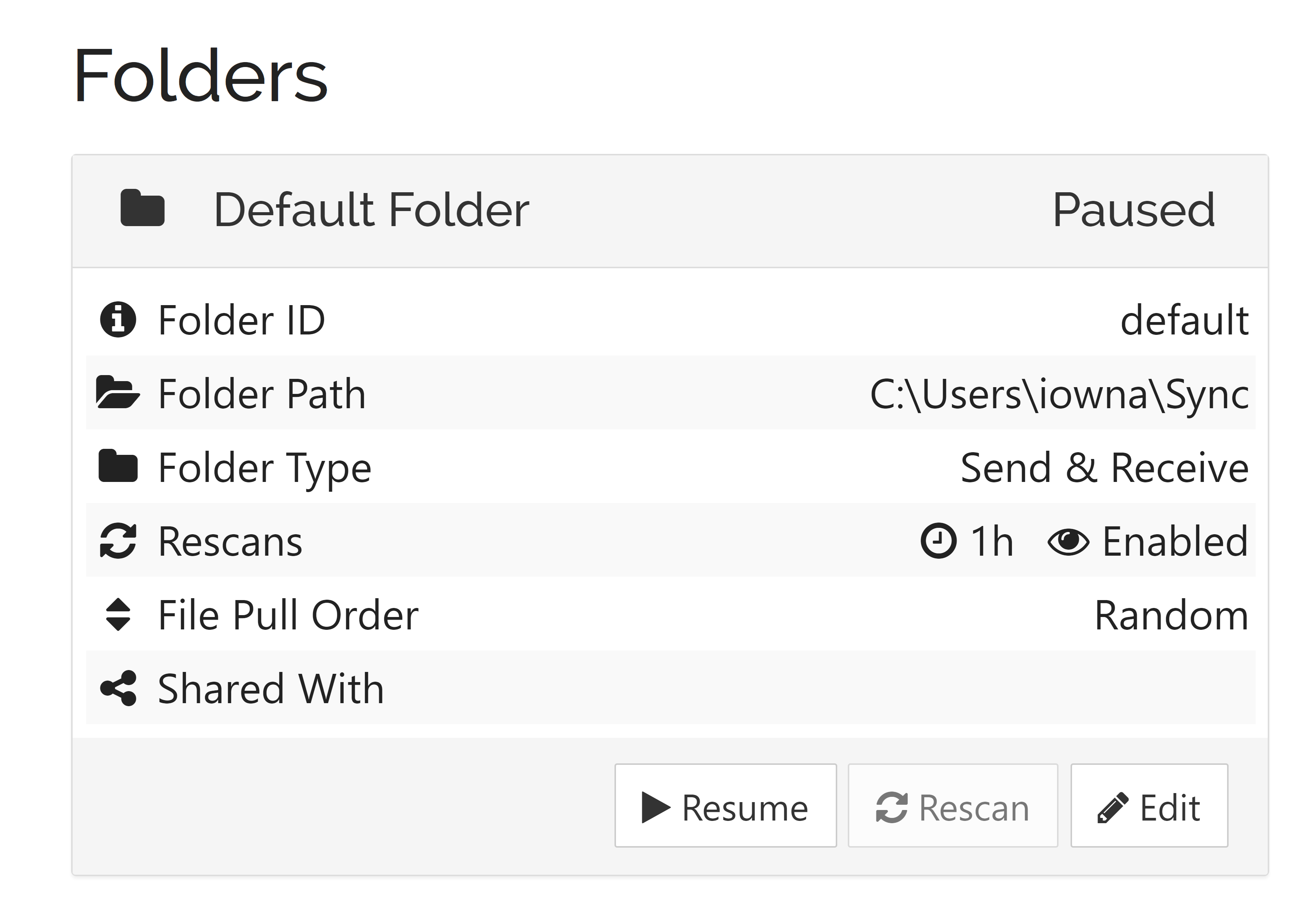Click the Paused status label
The width and height of the screenshot is (1311, 924).
[x=1133, y=210]
